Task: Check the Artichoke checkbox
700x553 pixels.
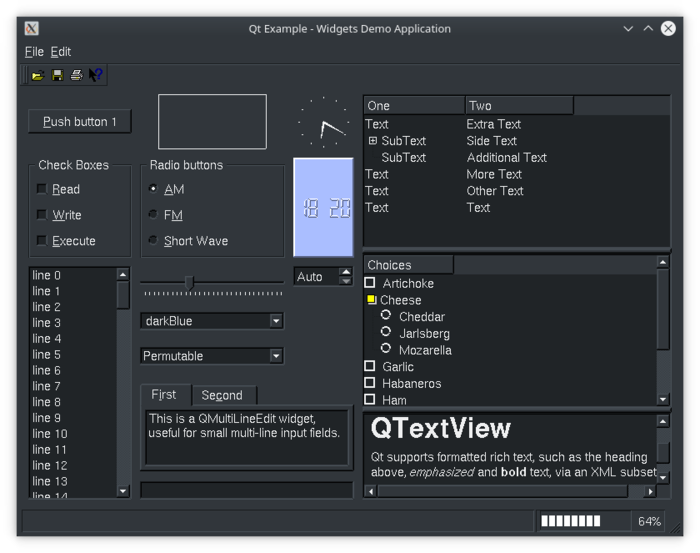Action: [370, 283]
